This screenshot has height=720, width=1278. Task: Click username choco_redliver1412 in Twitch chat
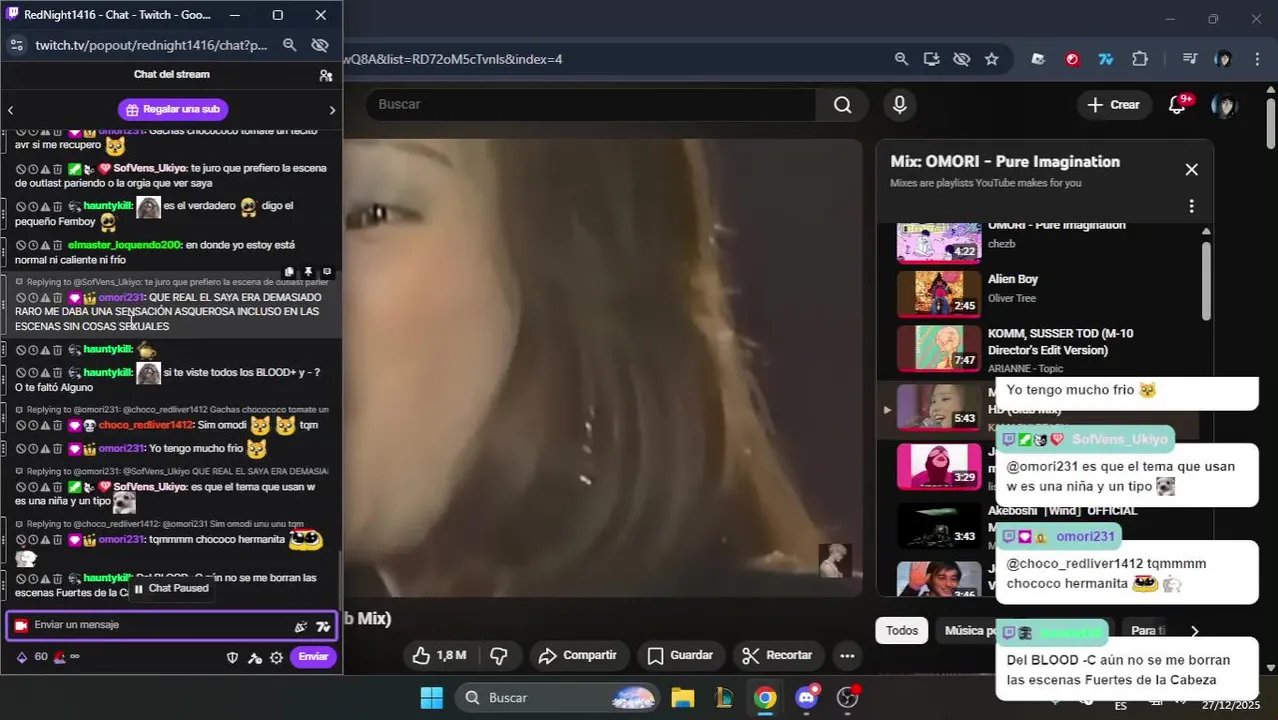click(x=146, y=425)
